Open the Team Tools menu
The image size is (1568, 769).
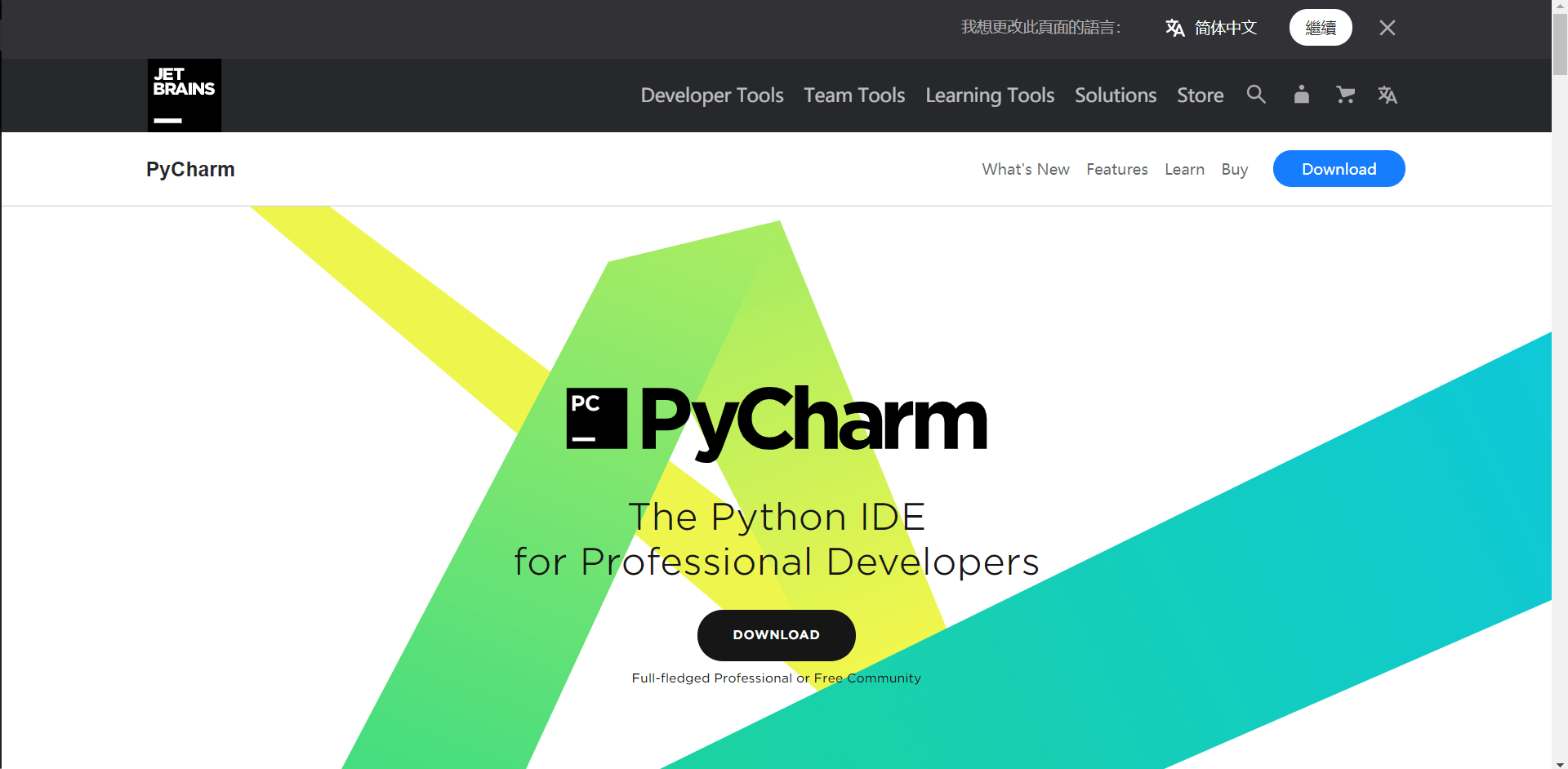point(854,96)
